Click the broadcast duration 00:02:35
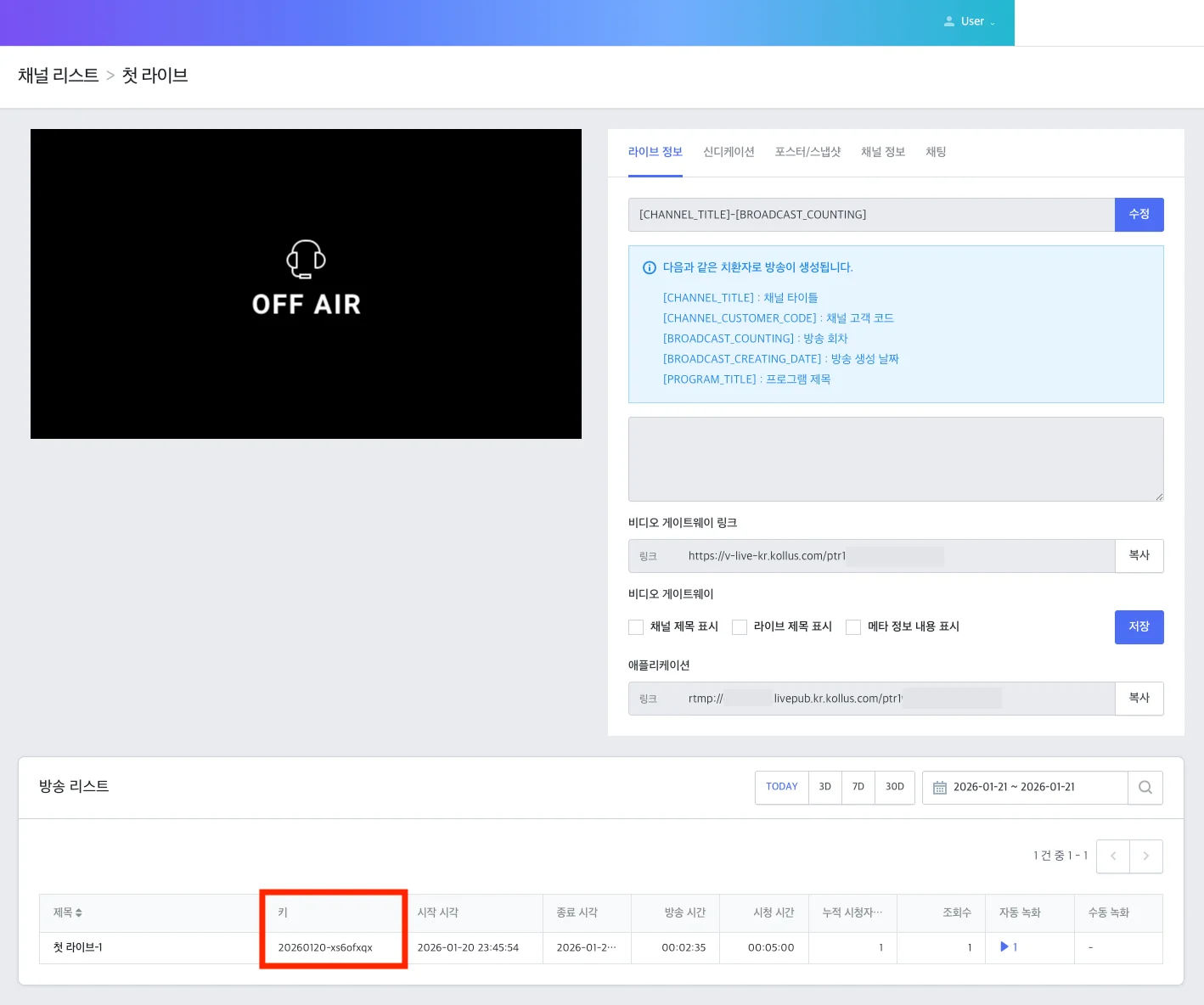1204x1005 pixels. click(x=684, y=948)
